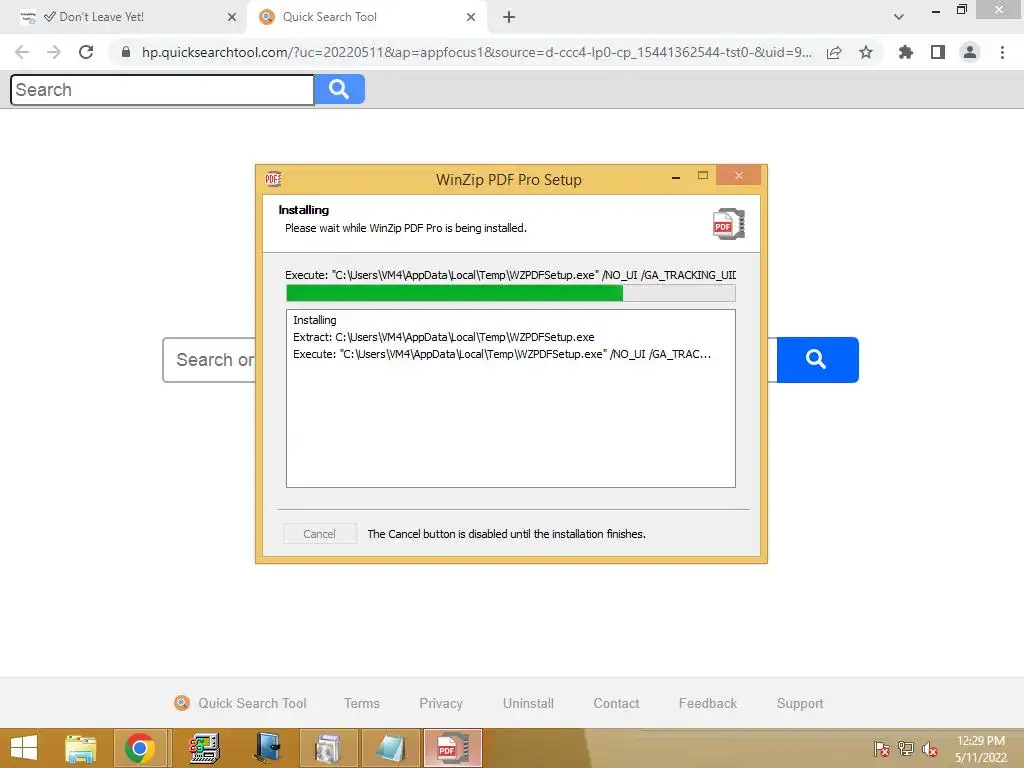Open the installer package taskbar icon

(328, 748)
